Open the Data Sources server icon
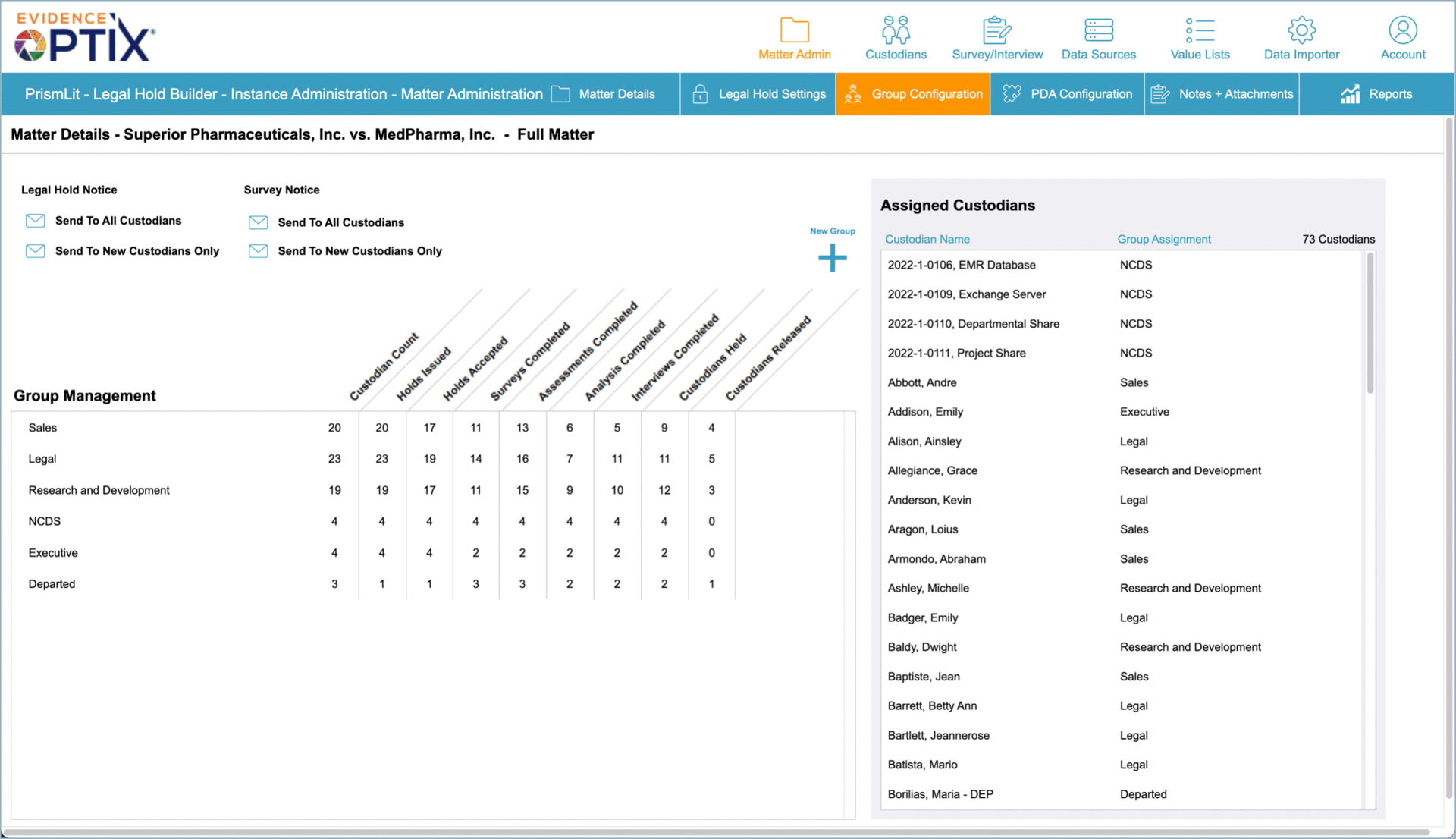Viewport: 1456px width, 839px height. click(x=1098, y=31)
